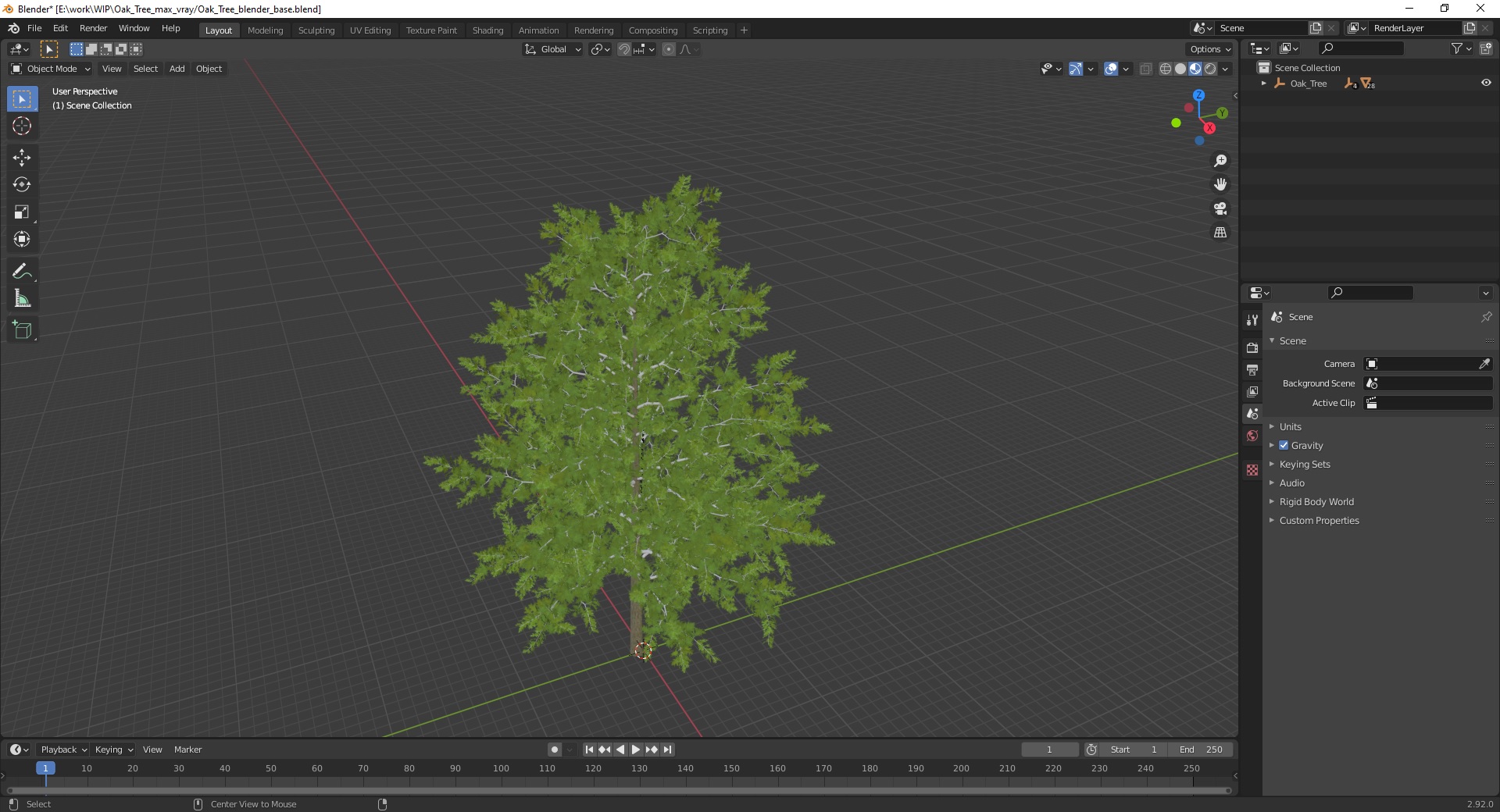Open the Object Mode dropdown
Image resolution: width=1500 pixels, height=812 pixels.
coord(51,69)
